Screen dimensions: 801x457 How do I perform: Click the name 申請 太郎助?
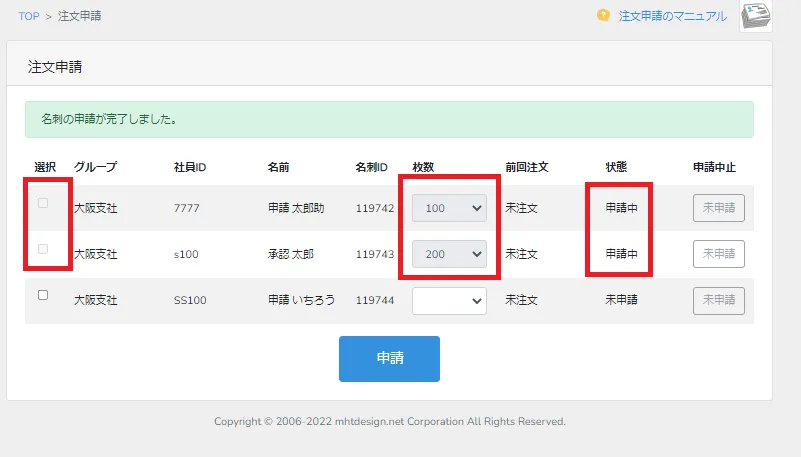296,208
